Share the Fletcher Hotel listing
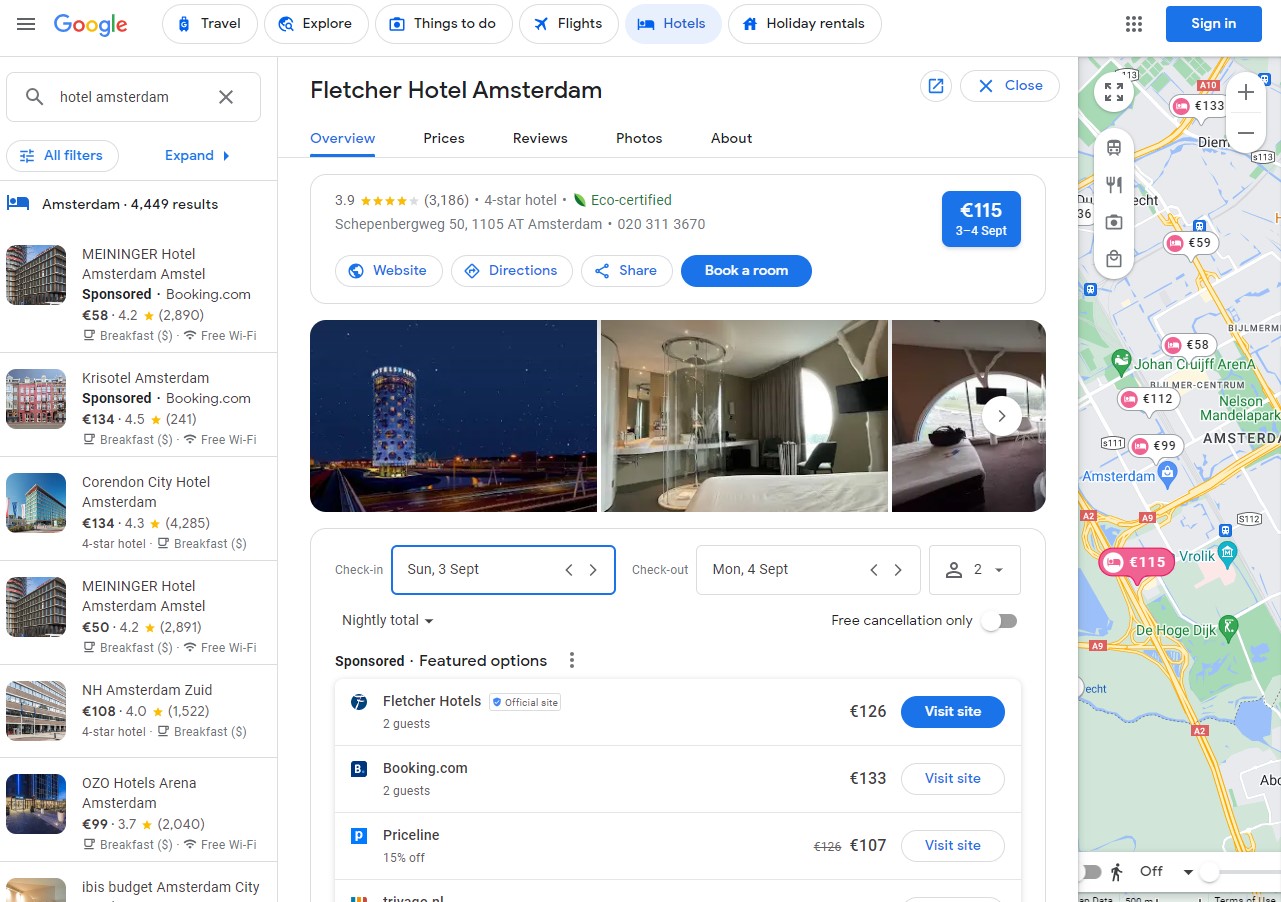The height and width of the screenshot is (902, 1281). (627, 271)
